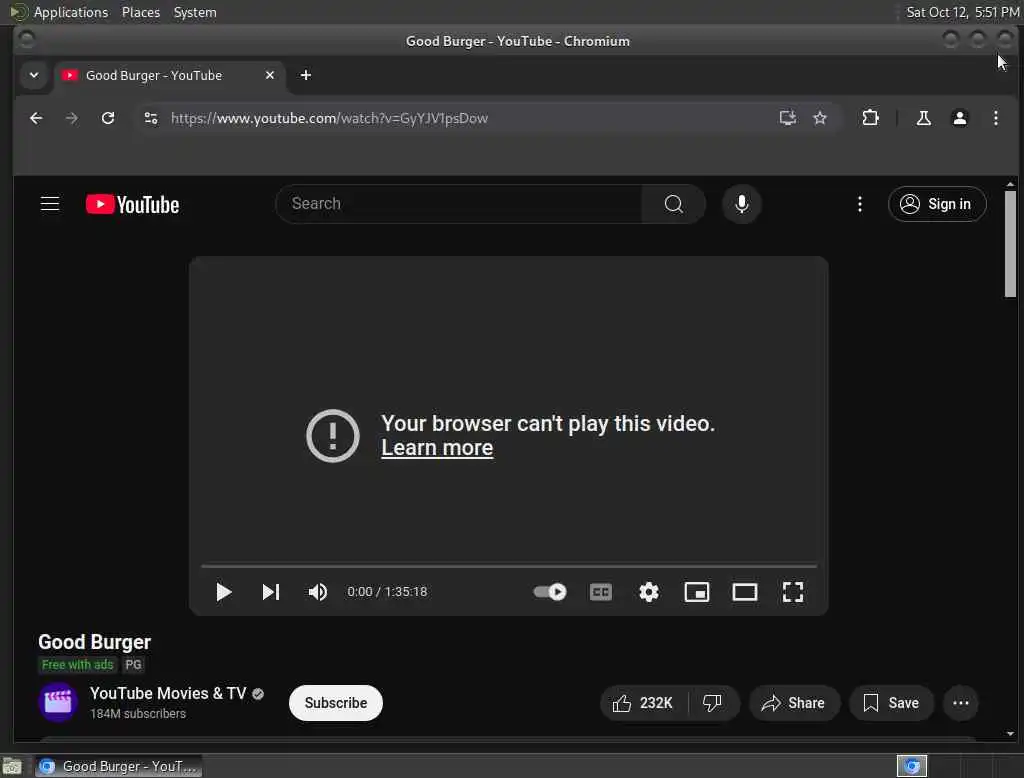
Task: Toggle closed captions in player
Action: pyautogui.click(x=600, y=592)
